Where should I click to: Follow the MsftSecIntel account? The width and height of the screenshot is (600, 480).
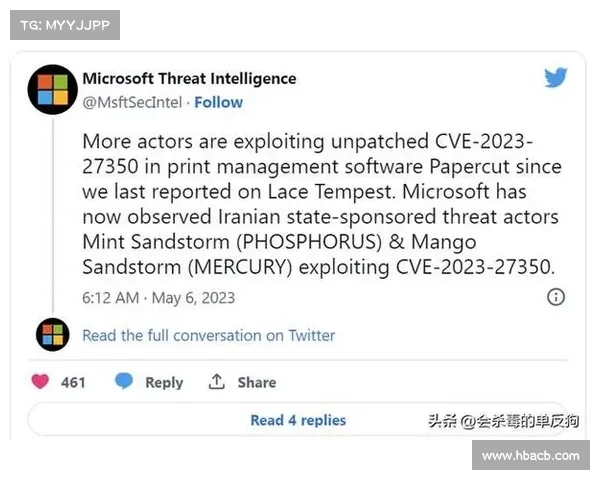coord(219,102)
